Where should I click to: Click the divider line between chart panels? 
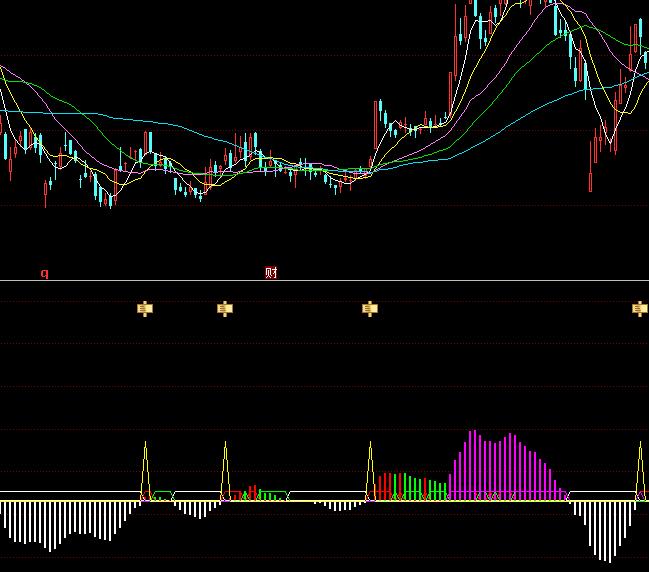click(324, 281)
